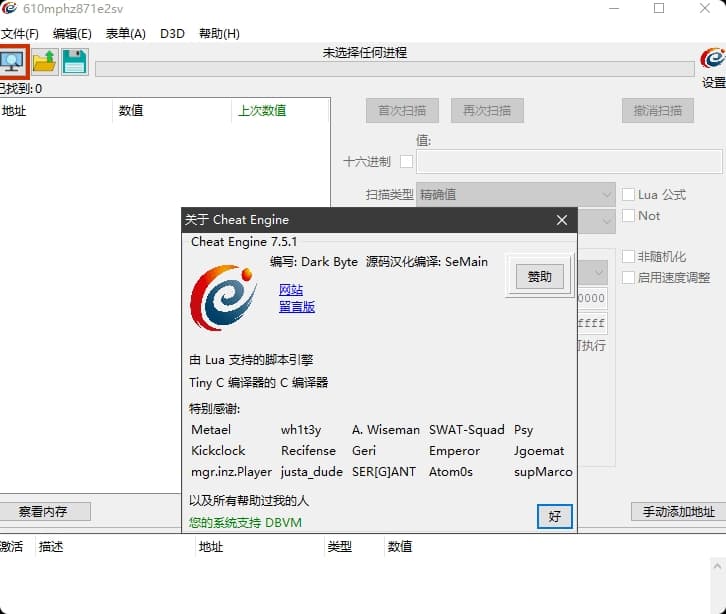The image size is (726, 614).
Task: Click the 上次数值 column header
Action: [x=262, y=111]
